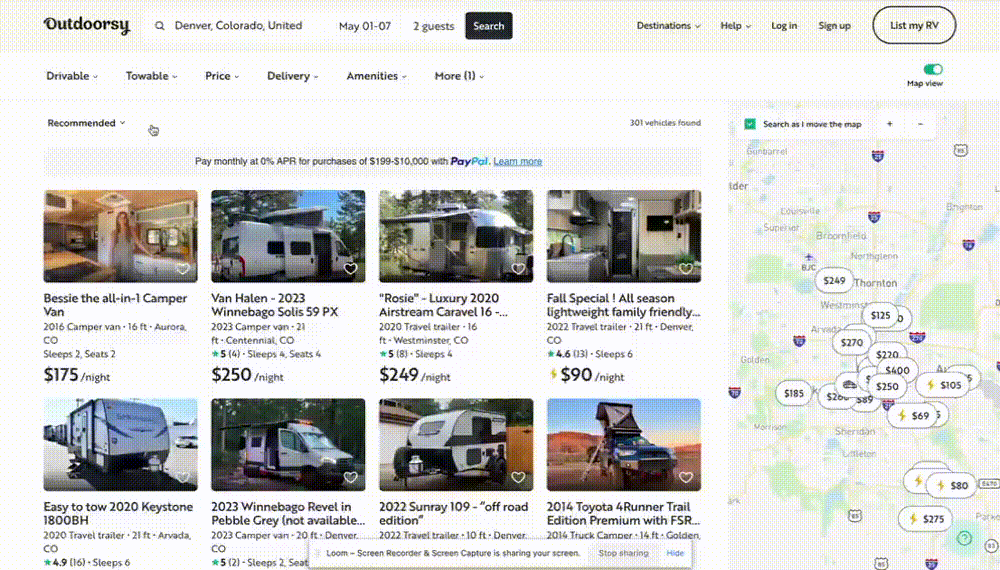Open "Bessie the all-in-1 Camper Van" title
Viewport: 1000px width, 570px height.
(x=115, y=305)
